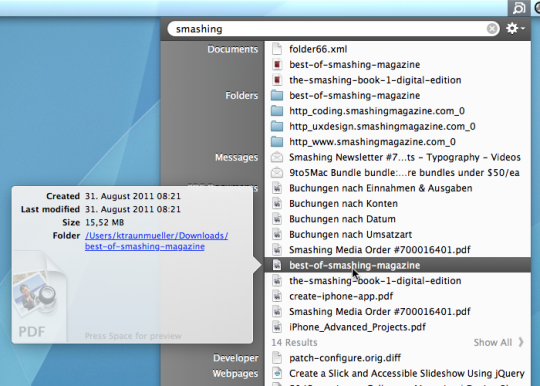Click PDF icon for Buchungen nach Datum
Screen dimensions: 540x386
[277, 219]
